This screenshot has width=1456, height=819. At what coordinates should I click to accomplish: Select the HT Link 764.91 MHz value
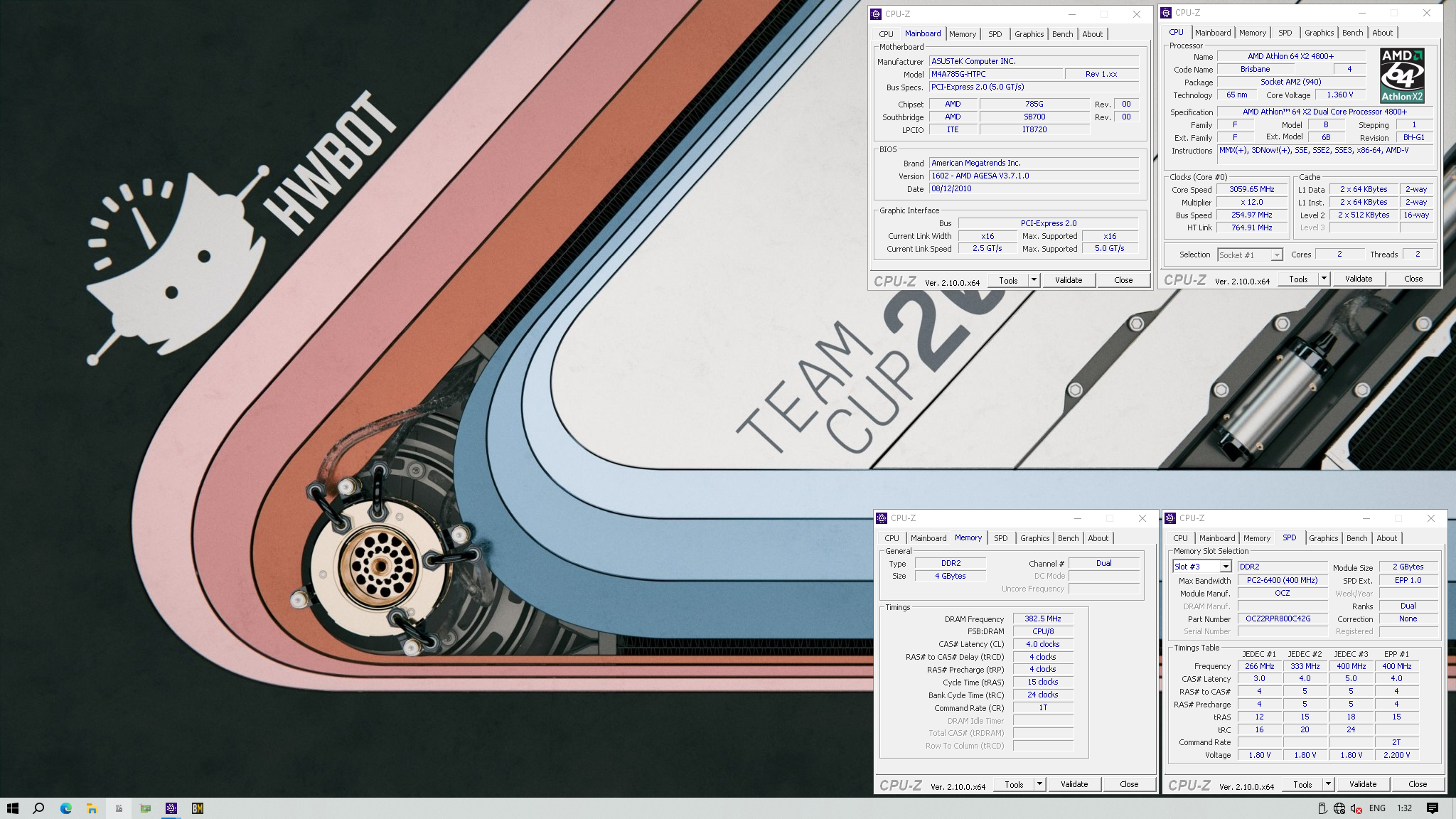click(1251, 227)
